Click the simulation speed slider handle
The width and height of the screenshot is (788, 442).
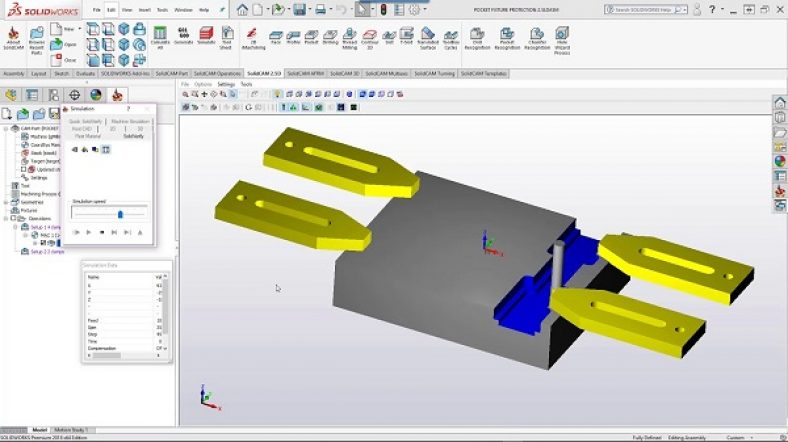[x=120, y=214]
